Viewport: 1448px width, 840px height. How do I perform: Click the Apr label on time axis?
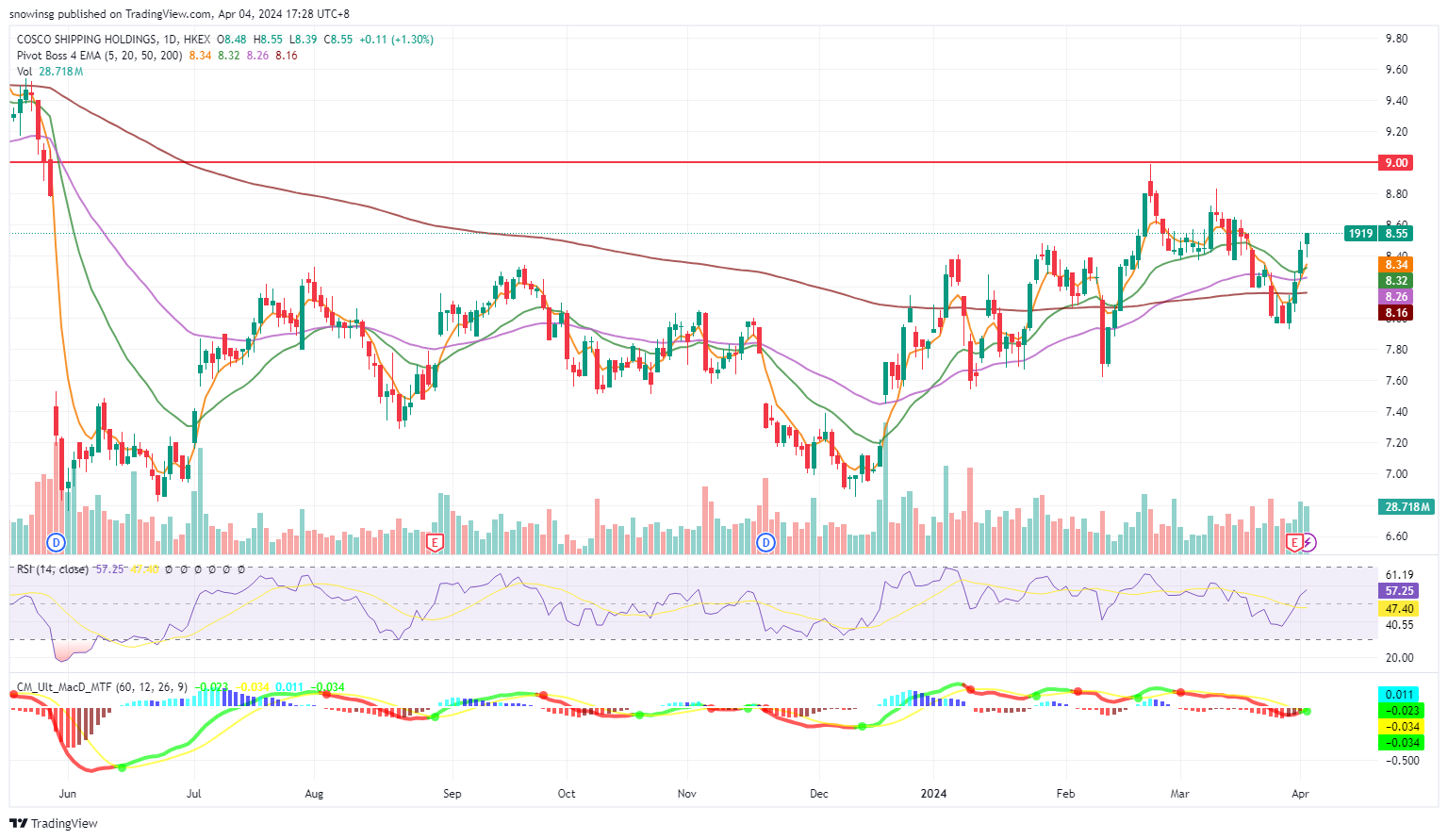pyautogui.click(x=1300, y=794)
